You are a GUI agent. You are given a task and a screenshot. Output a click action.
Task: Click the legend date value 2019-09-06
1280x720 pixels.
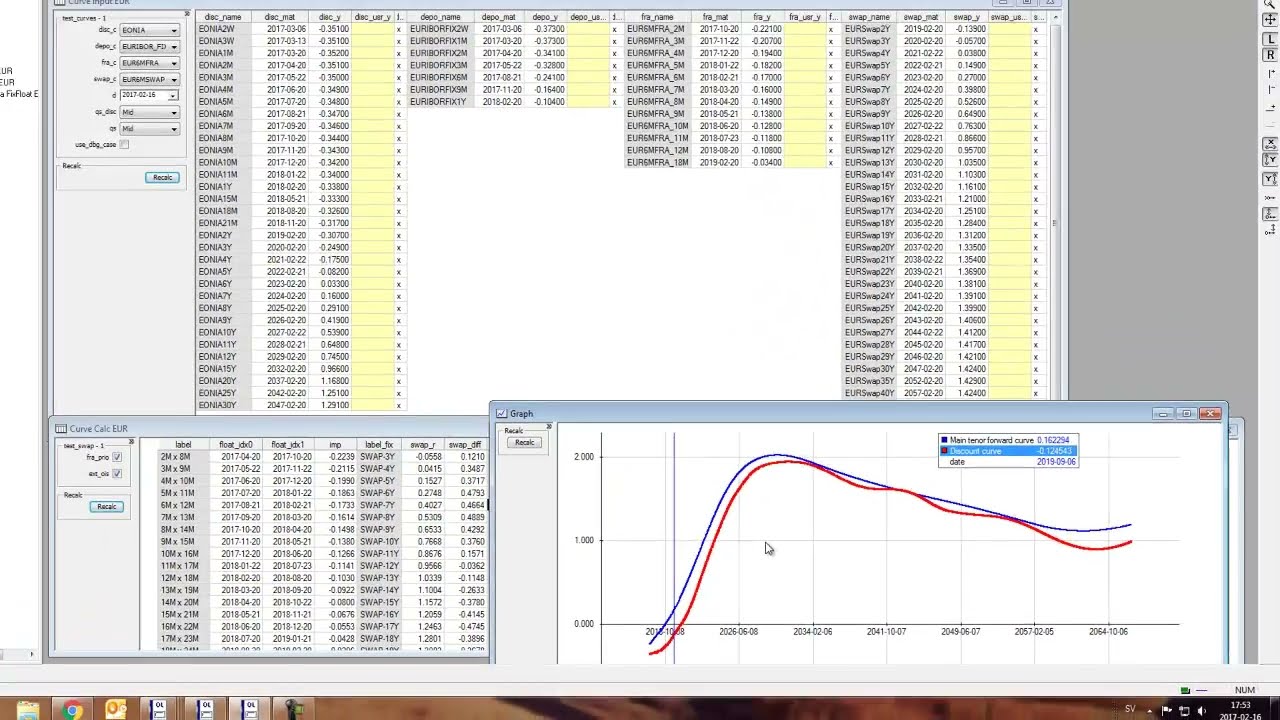(1056, 462)
